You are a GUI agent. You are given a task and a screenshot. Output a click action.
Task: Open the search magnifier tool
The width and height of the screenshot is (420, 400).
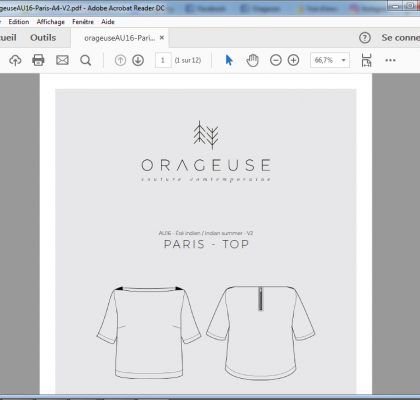tap(86, 60)
